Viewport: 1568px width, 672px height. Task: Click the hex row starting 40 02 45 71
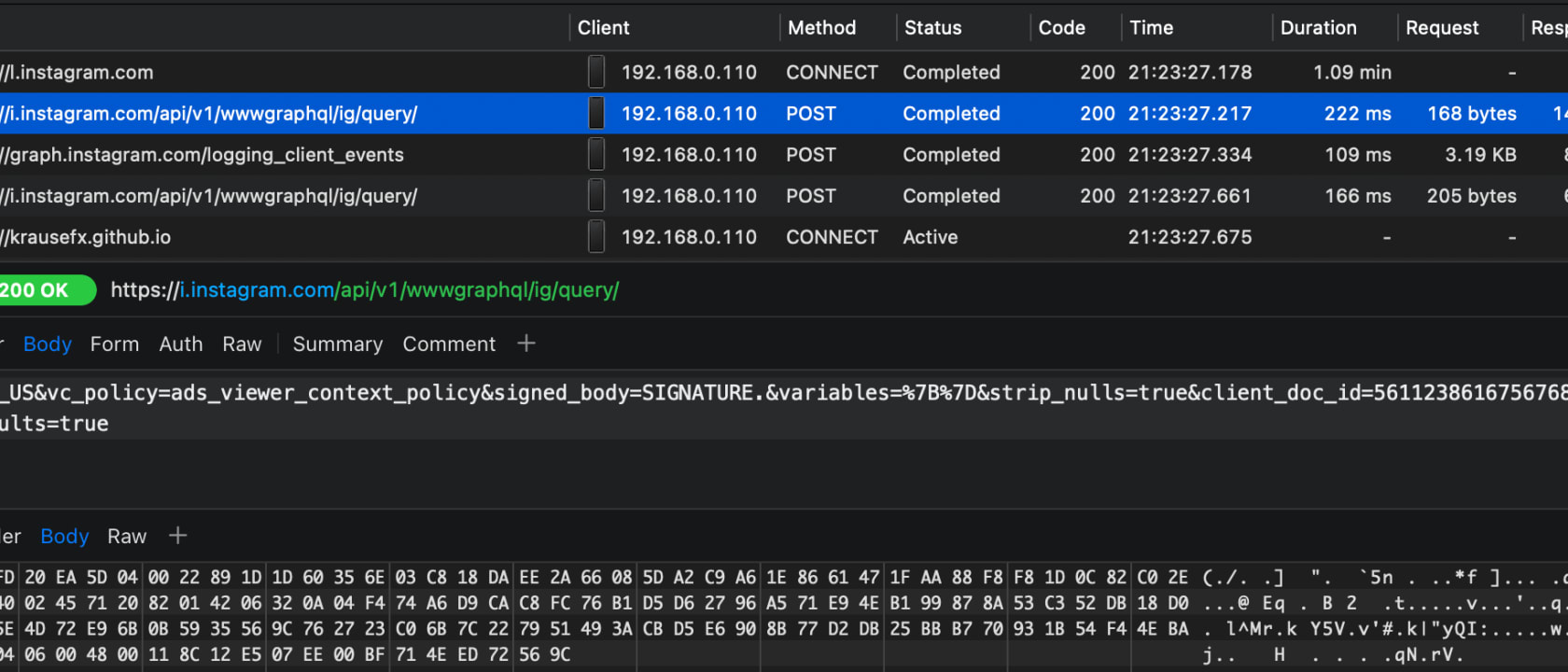(595, 603)
